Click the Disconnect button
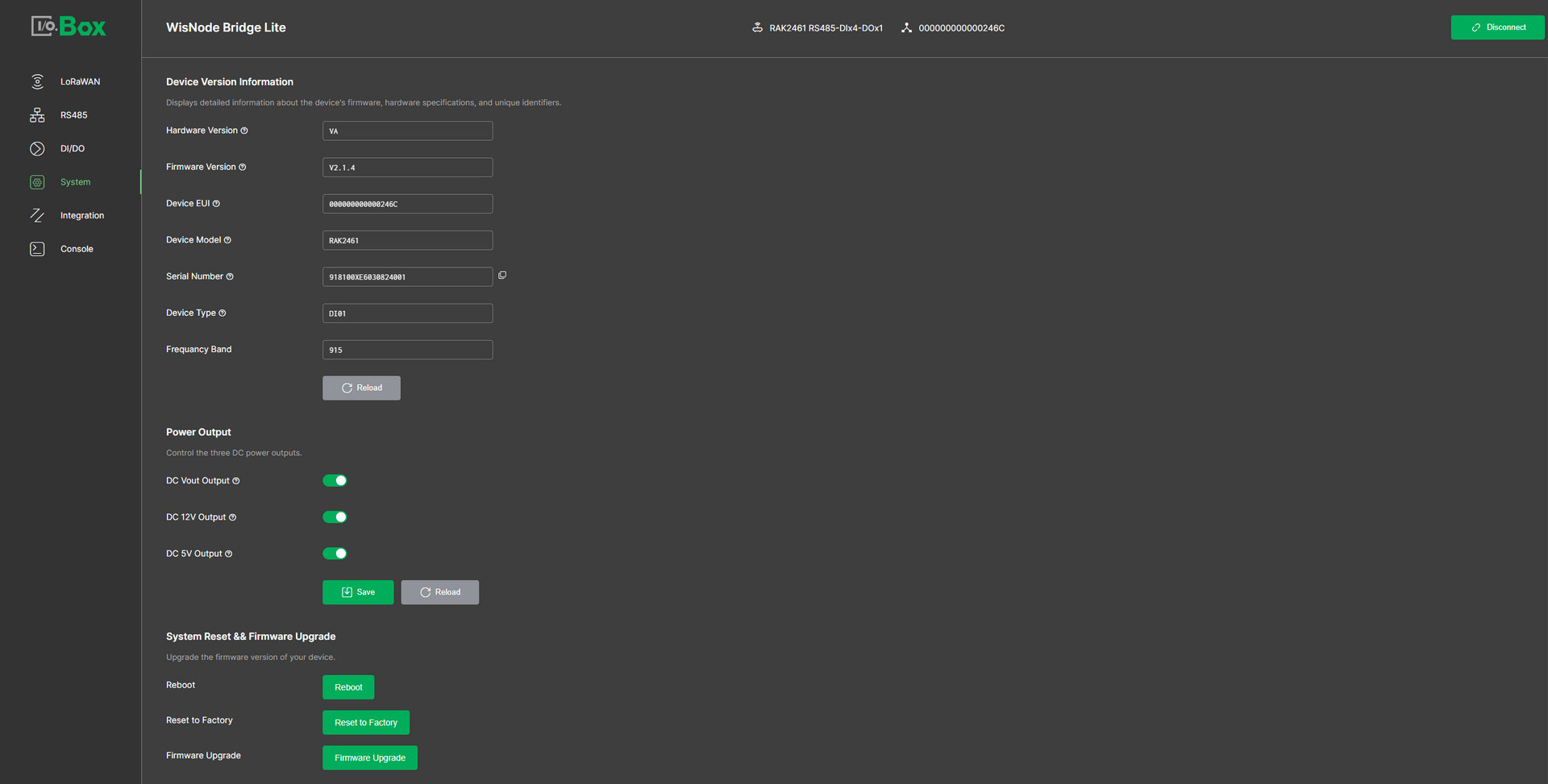1548x784 pixels. [1497, 27]
